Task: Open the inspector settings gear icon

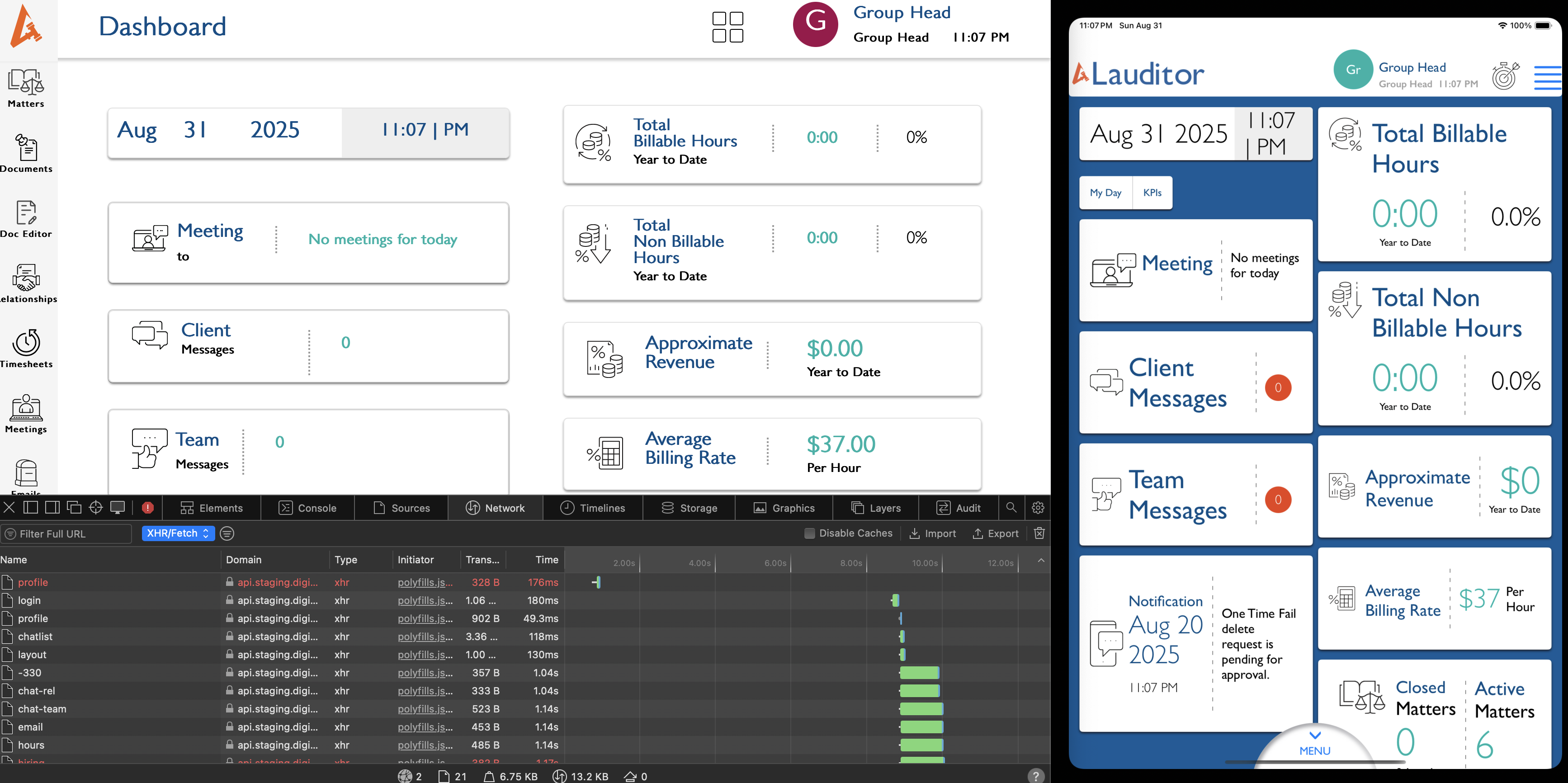Action: (1038, 507)
